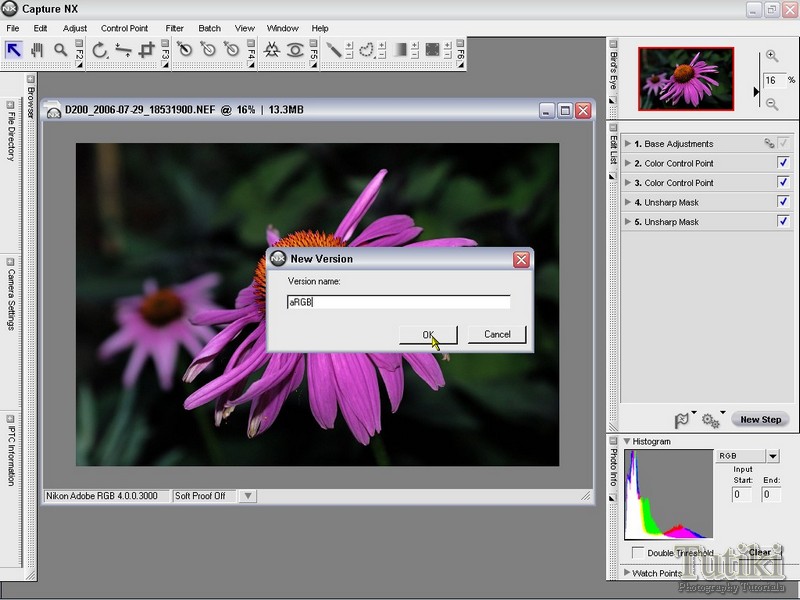The image size is (800, 600).
Task: Click the NX icon in New Version dialog title
Action: (278, 259)
